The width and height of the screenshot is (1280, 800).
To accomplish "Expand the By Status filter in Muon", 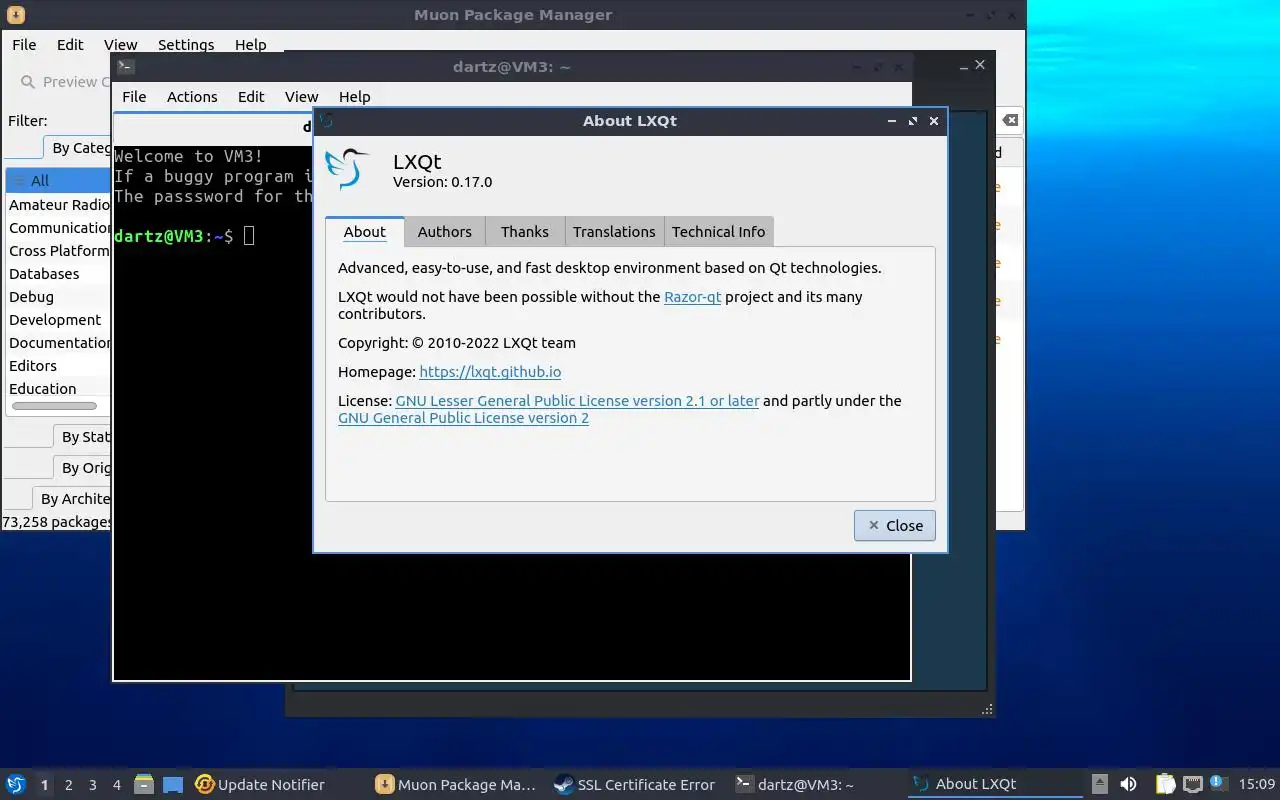I will 82,437.
